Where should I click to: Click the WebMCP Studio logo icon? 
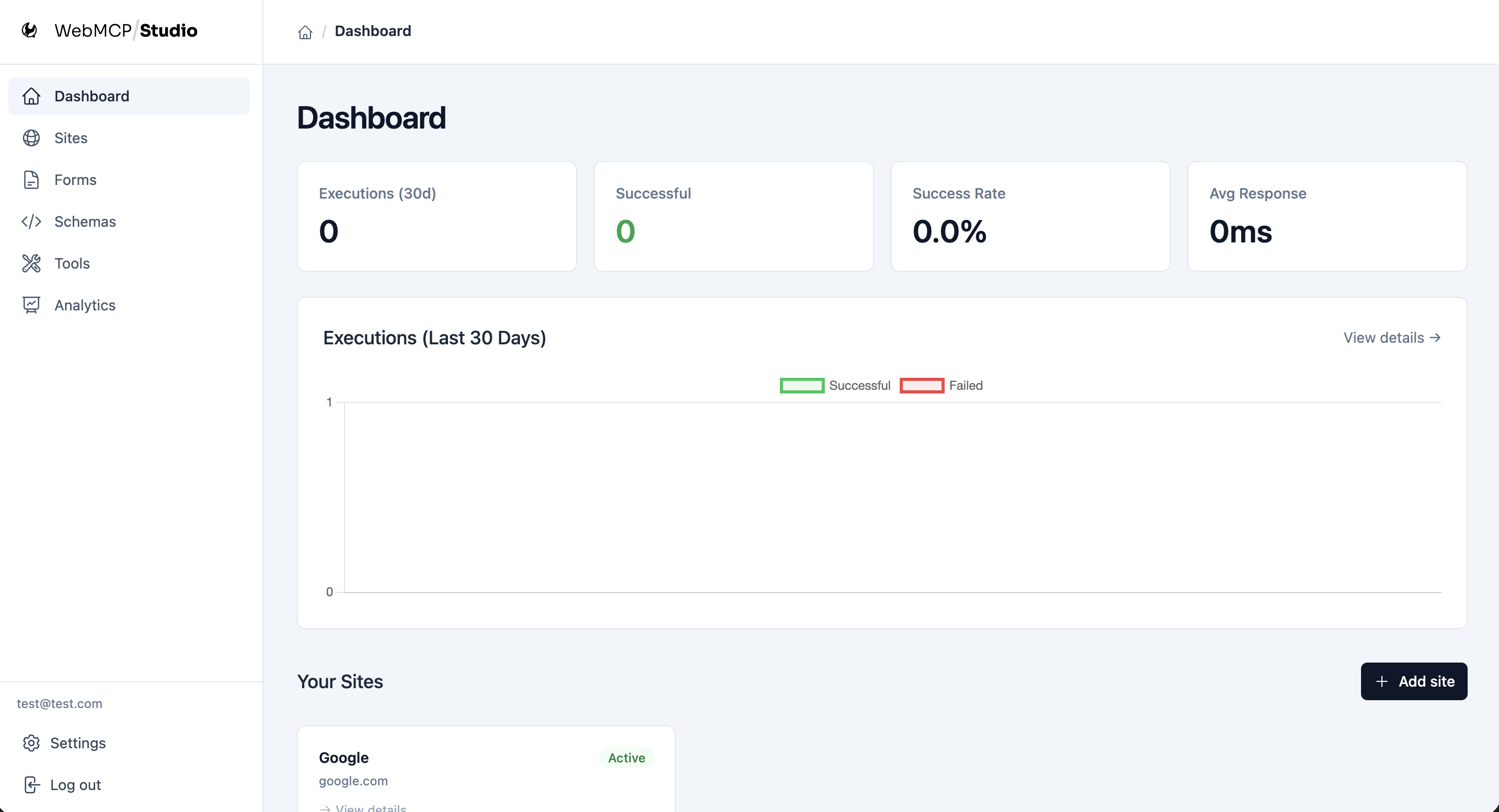coord(29,30)
